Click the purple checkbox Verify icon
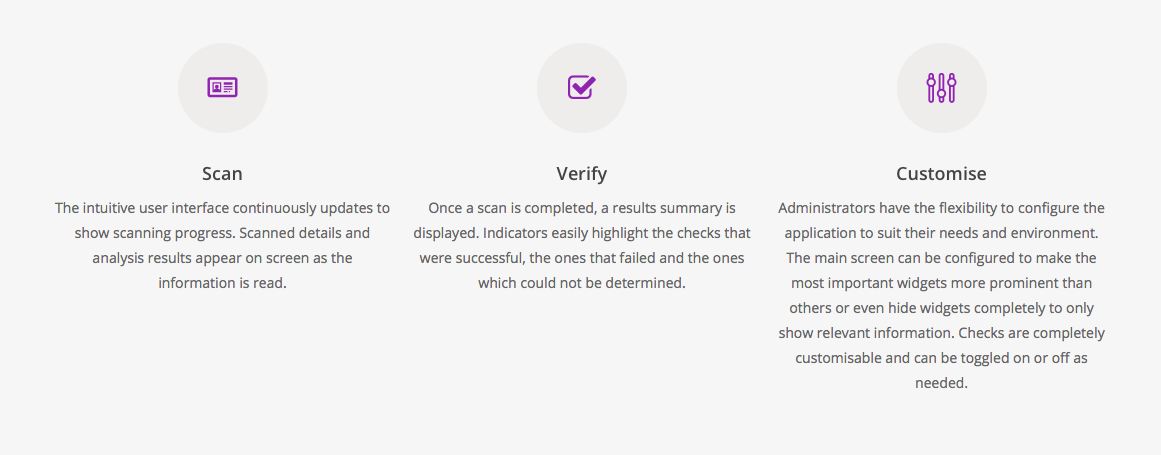The image size is (1161, 455). pyautogui.click(x=581, y=87)
